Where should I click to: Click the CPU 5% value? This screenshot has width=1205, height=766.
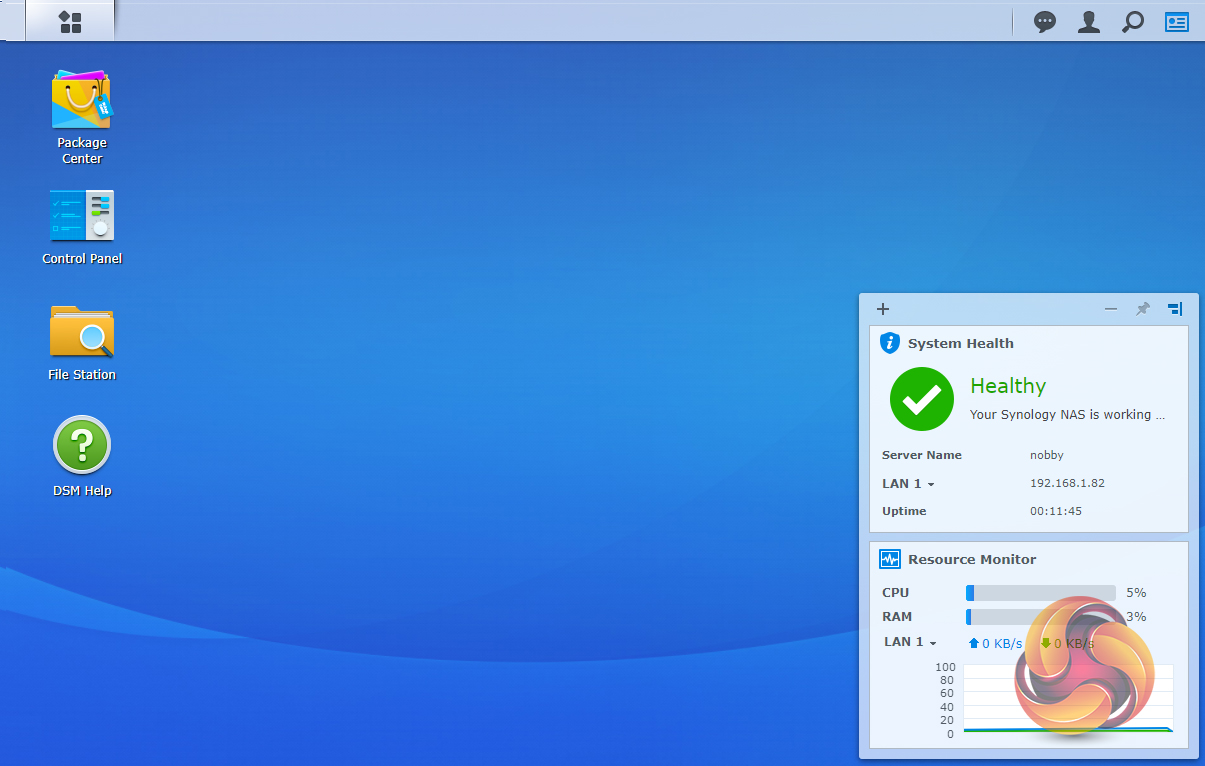1136,593
